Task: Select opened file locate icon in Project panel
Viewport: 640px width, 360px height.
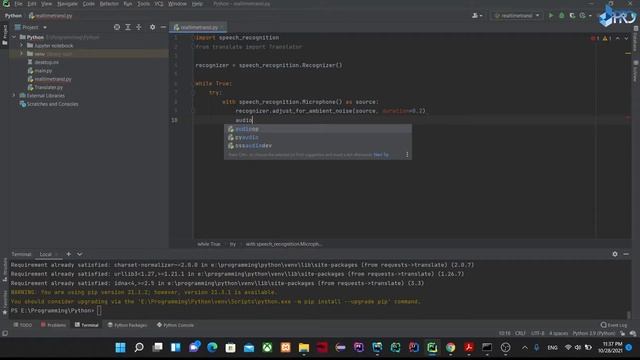Action: click(x=117, y=27)
